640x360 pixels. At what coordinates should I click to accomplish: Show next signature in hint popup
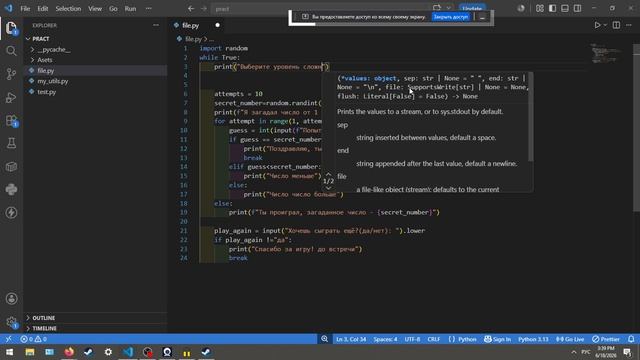point(329,188)
